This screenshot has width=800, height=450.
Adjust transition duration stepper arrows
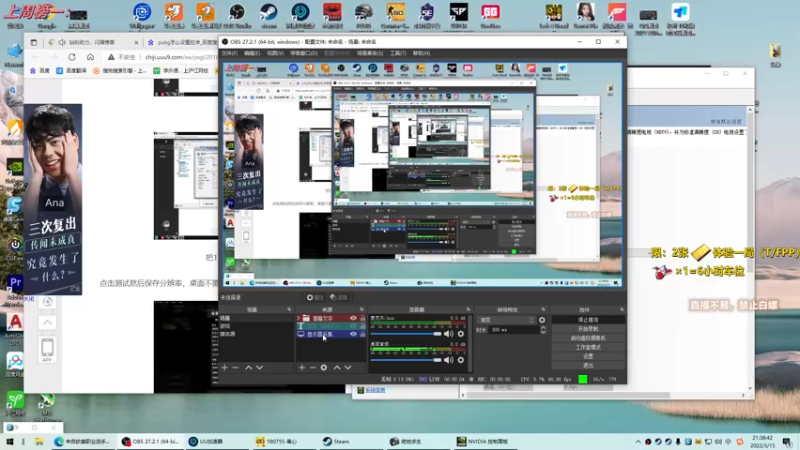[543, 330]
